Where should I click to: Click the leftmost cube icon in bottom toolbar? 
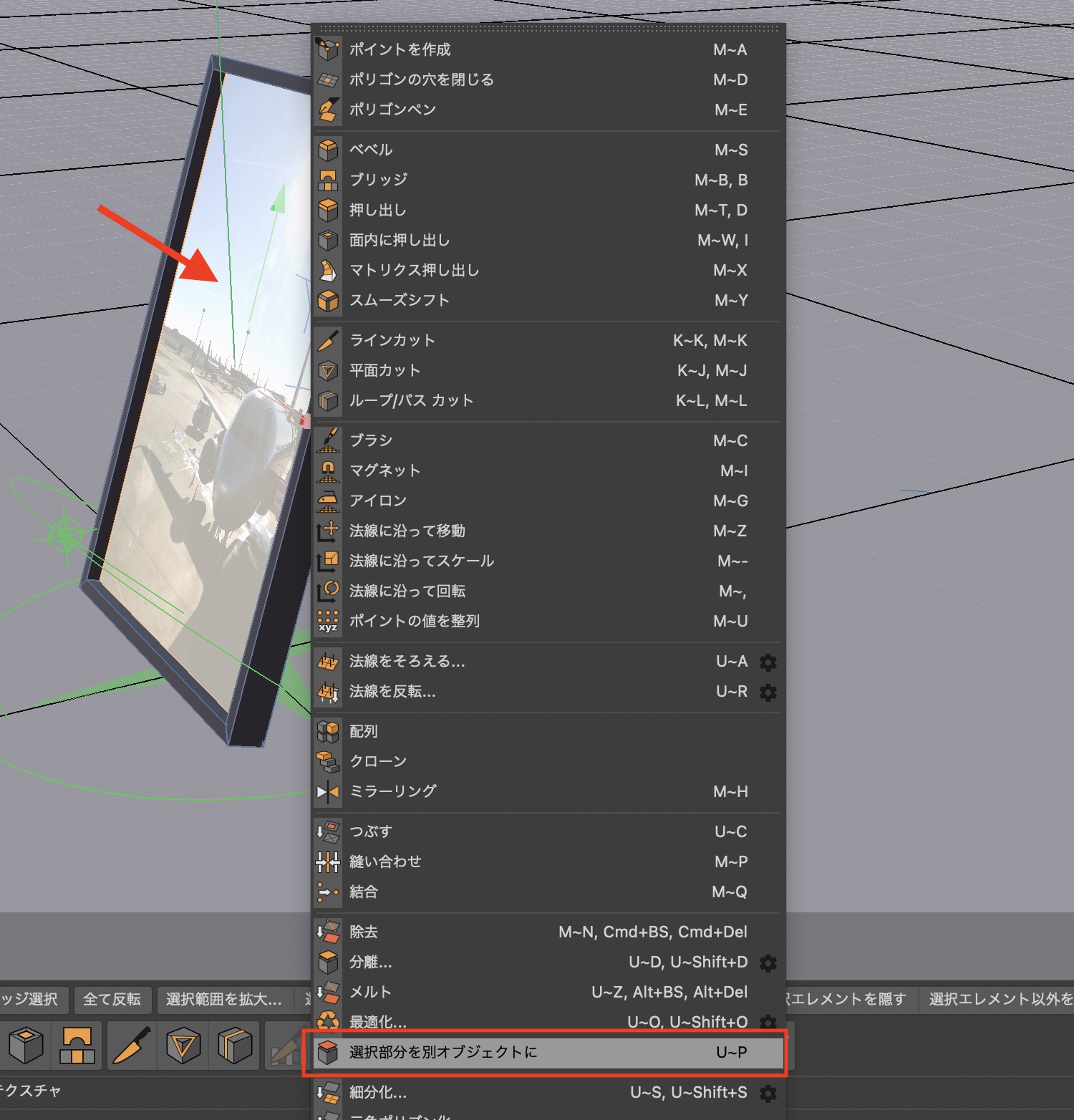[26, 1046]
